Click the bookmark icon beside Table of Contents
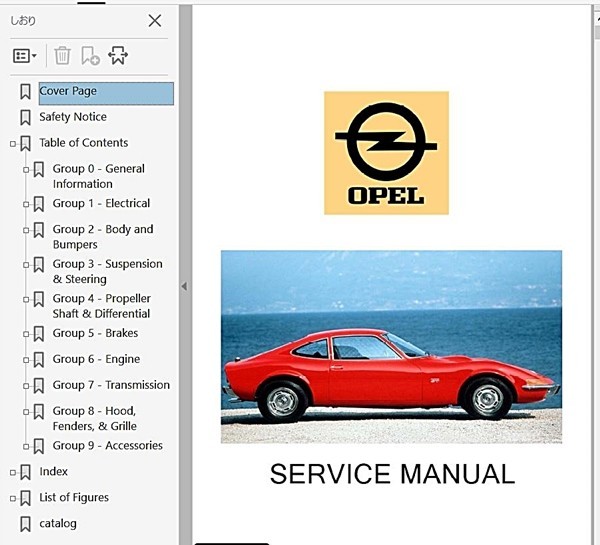Viewport: 600px width, 545px height. (x=25, y=144)
